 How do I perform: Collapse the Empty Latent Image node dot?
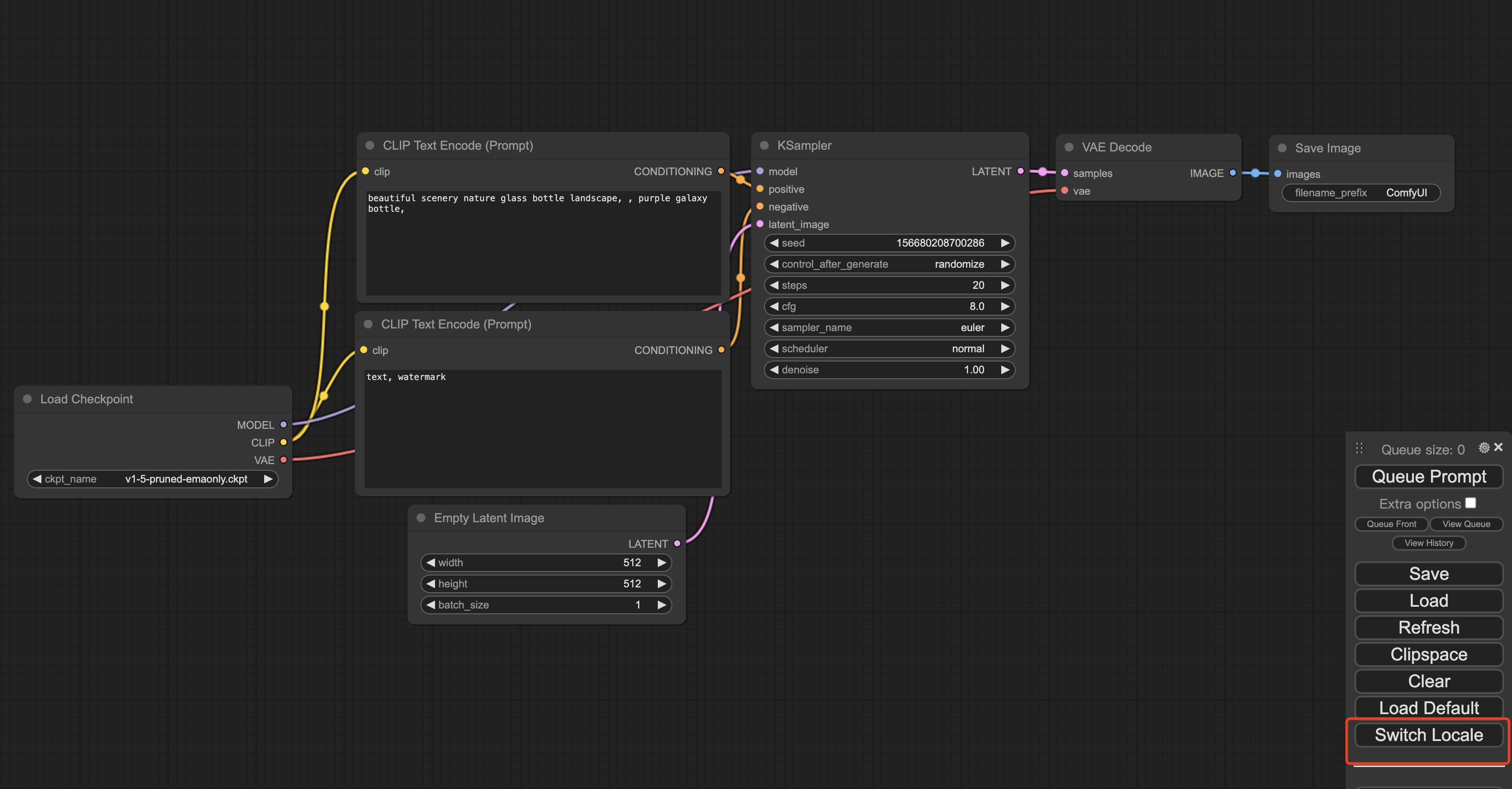(x=421, y=518)
